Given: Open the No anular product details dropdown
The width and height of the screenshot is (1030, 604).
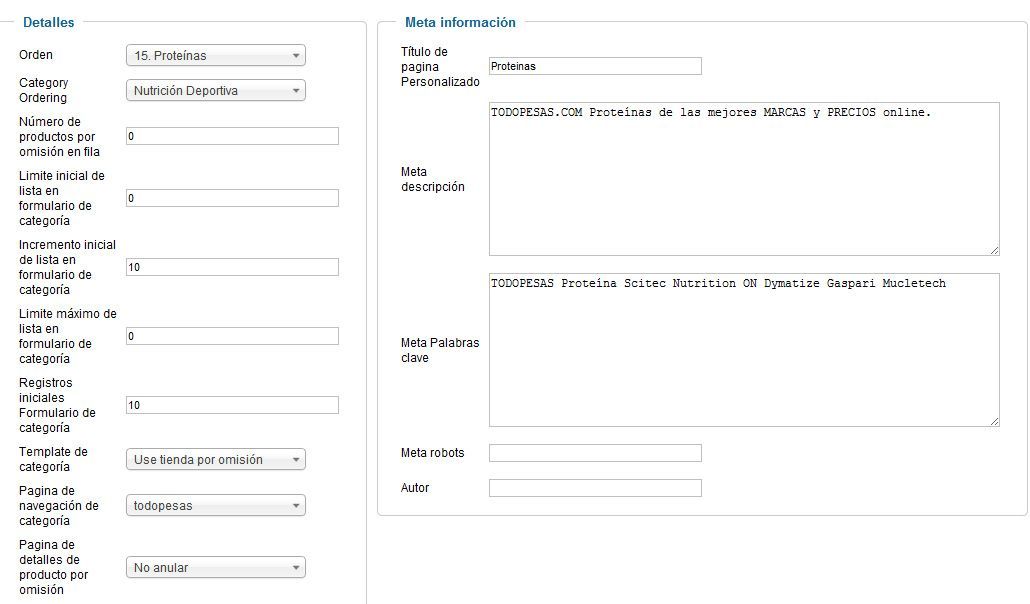Looking at the screenshot, I should click(x=215, y=567).
